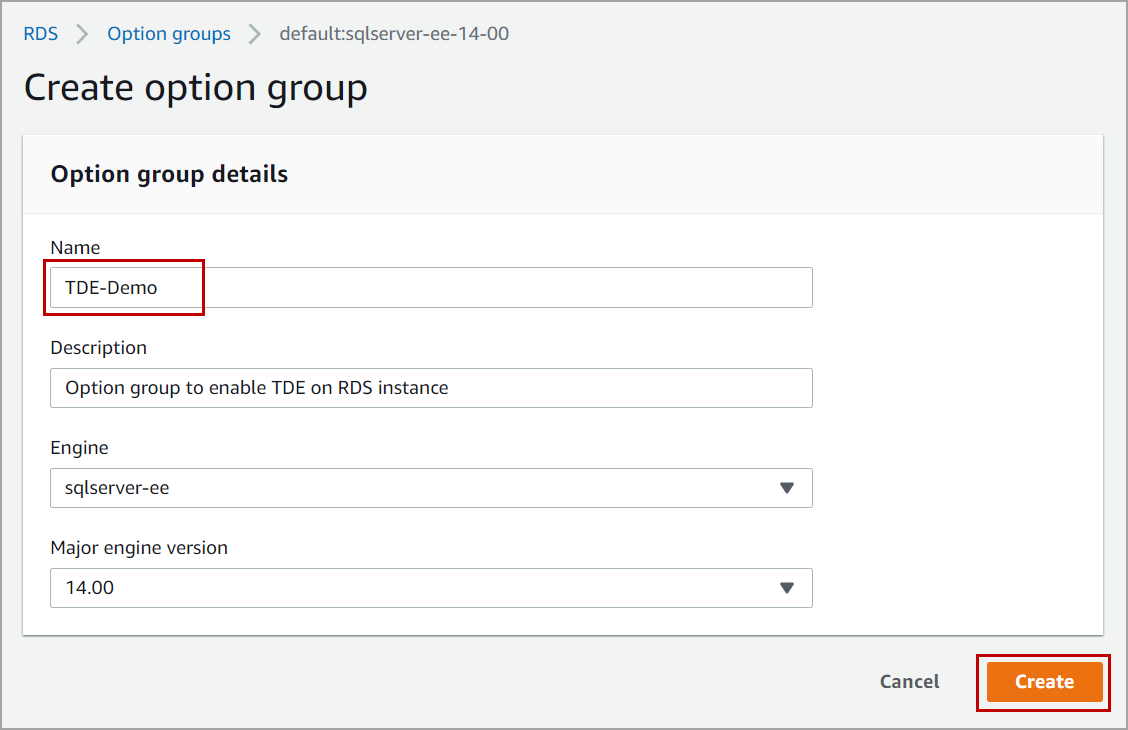Click the Major engine version label
This screenshot has height=730, width=1128.
point(139,548)
